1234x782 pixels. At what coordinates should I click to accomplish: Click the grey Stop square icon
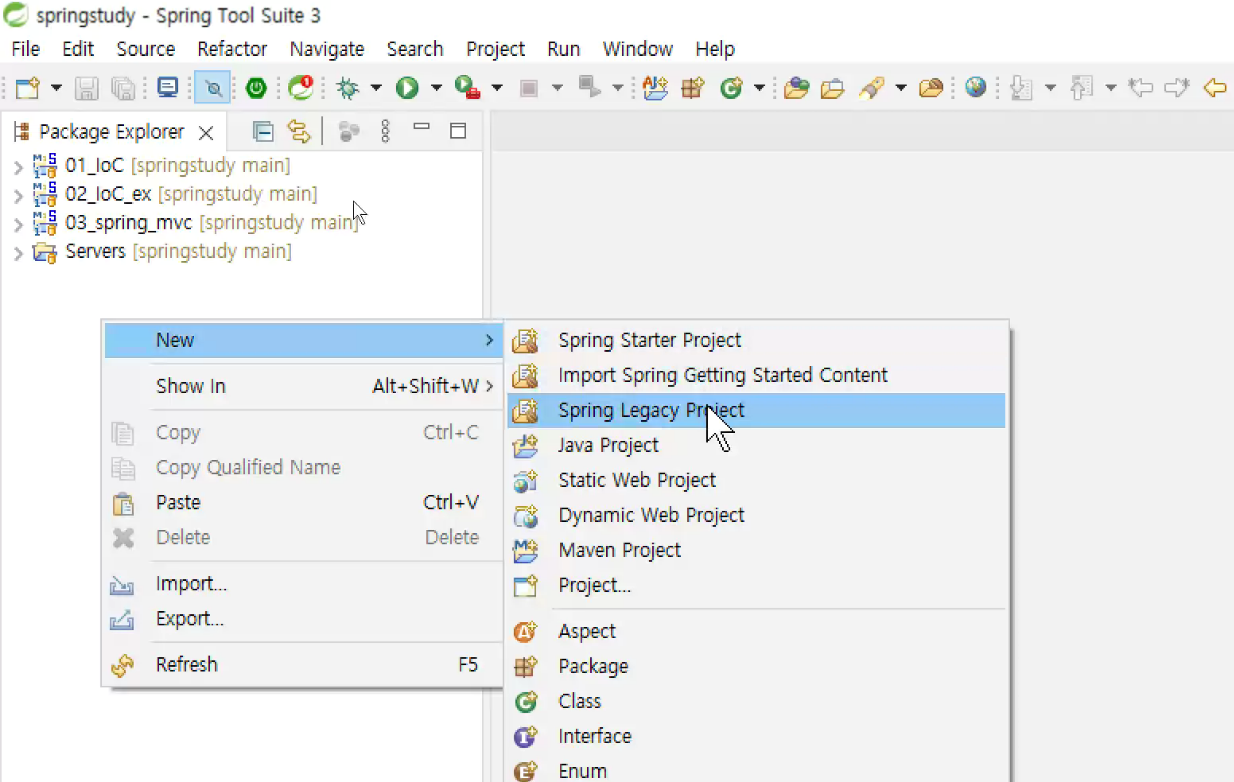(529, 88)
